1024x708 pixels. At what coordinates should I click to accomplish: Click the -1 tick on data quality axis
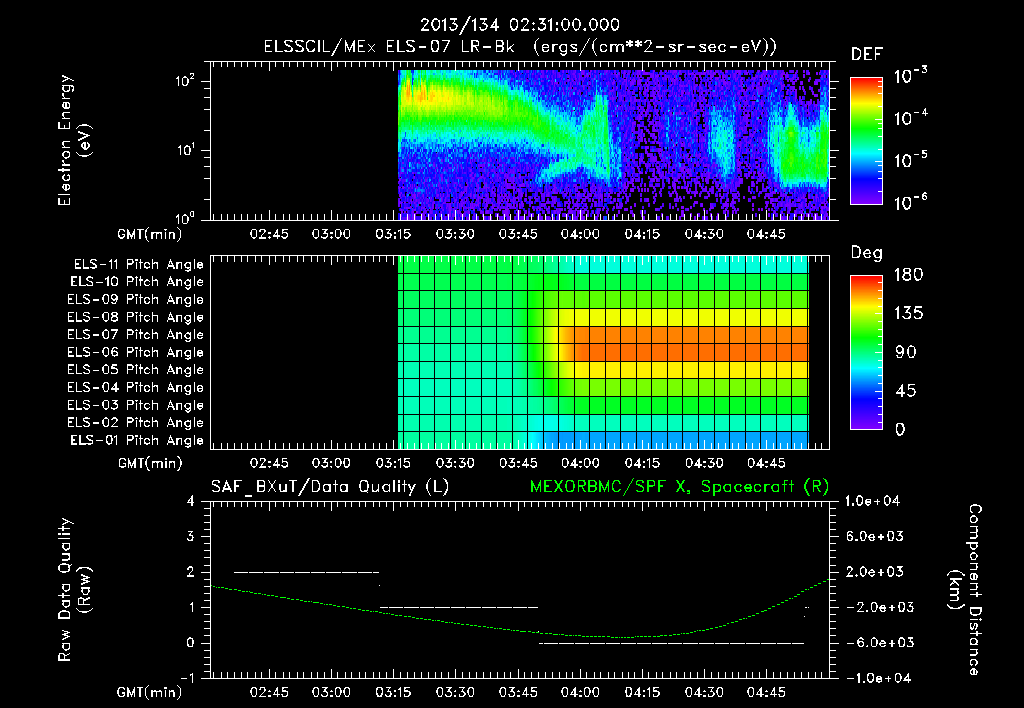(187, 678)
